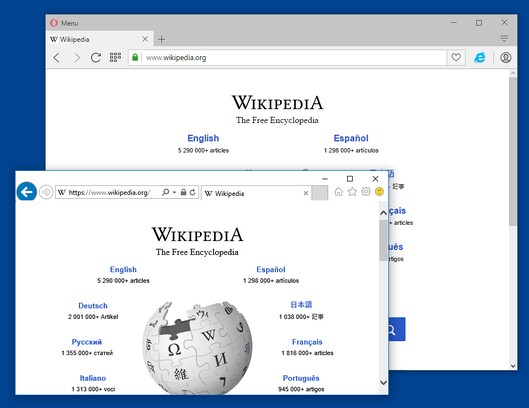The image size is (529, 408).
Task: Click IE scrollbar down arrow
Action: click(383, 382)
